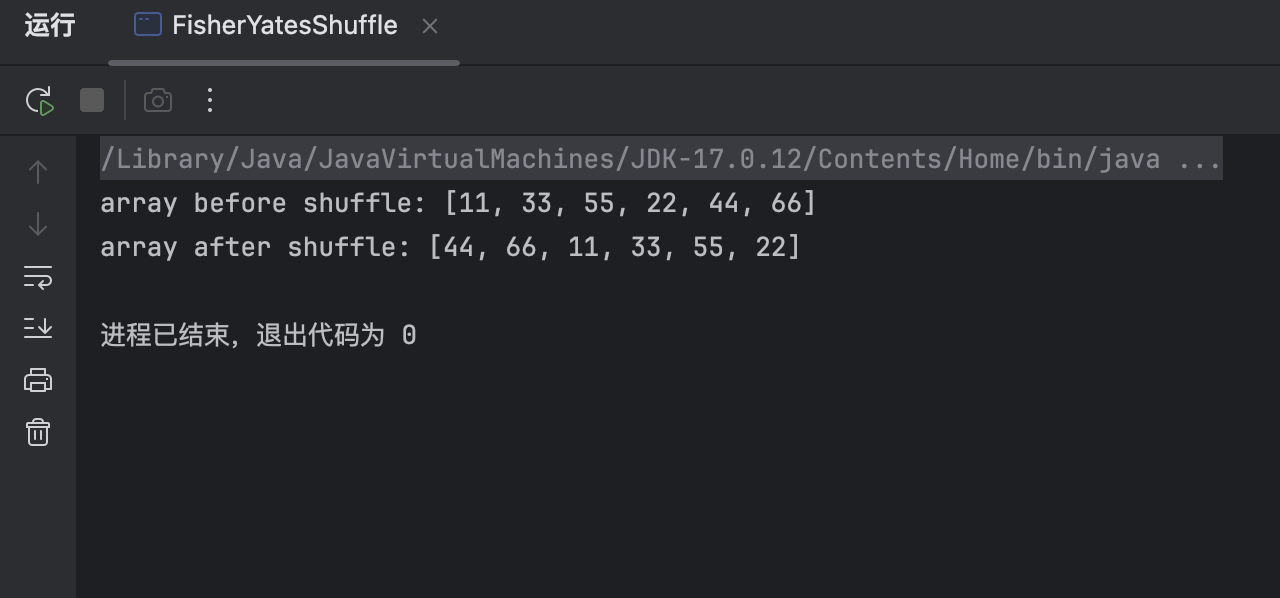Select the FisherYatesShuffle run tab

[x=284, y=26]
